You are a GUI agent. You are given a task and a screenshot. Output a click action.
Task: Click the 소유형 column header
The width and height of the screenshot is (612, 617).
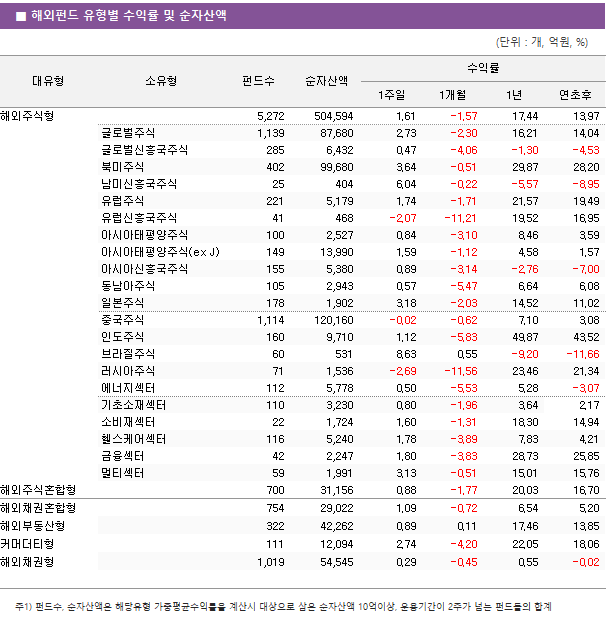click(161, 81)
